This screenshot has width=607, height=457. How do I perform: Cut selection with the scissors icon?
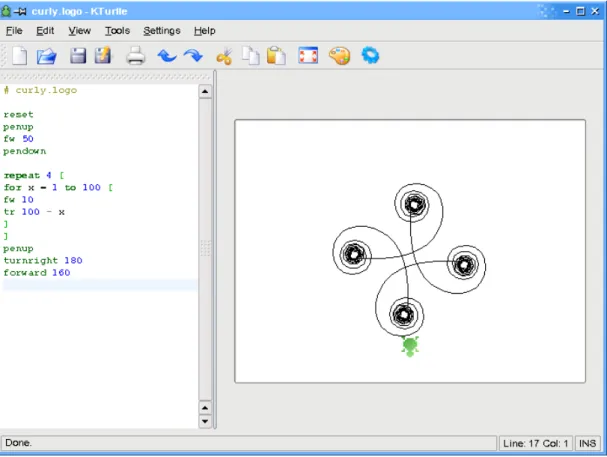point(225,56)
